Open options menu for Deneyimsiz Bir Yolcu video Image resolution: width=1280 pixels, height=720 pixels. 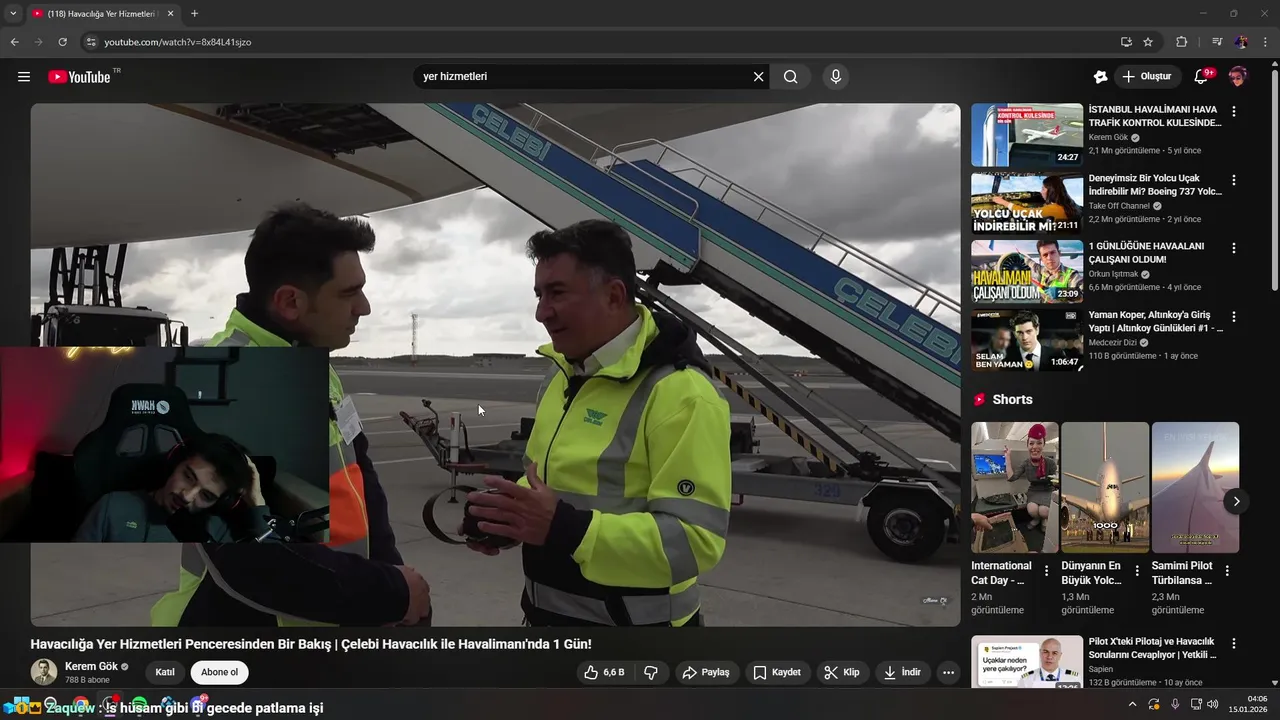pos(1234,180)
